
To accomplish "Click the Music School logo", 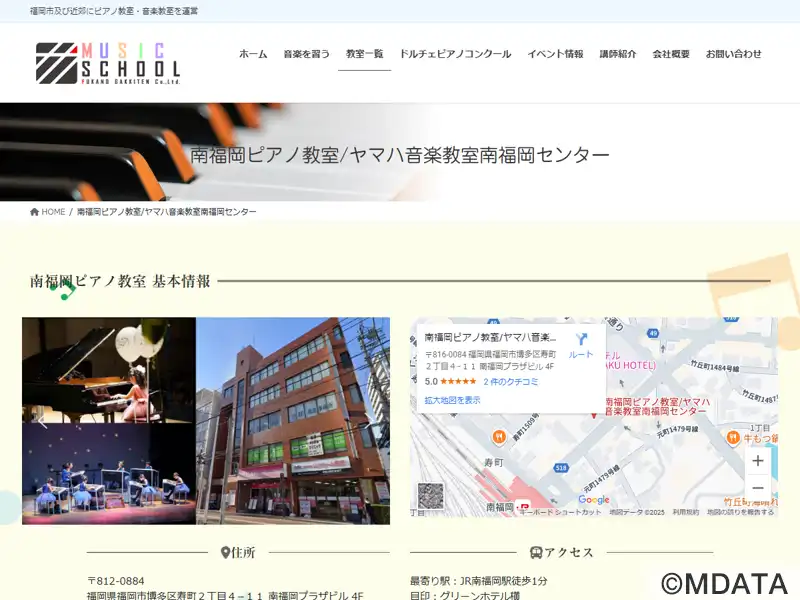I will click(x=108, y=63).
